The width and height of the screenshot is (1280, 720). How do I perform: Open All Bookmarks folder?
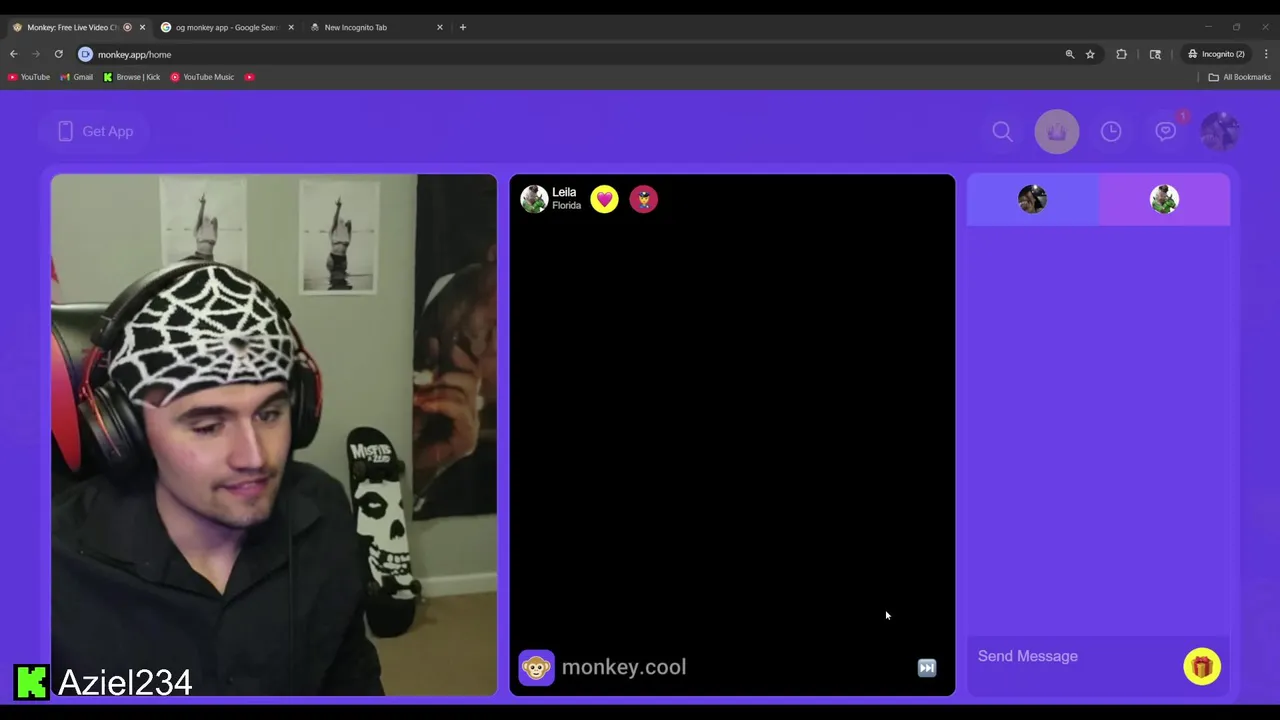(1240, 77)
